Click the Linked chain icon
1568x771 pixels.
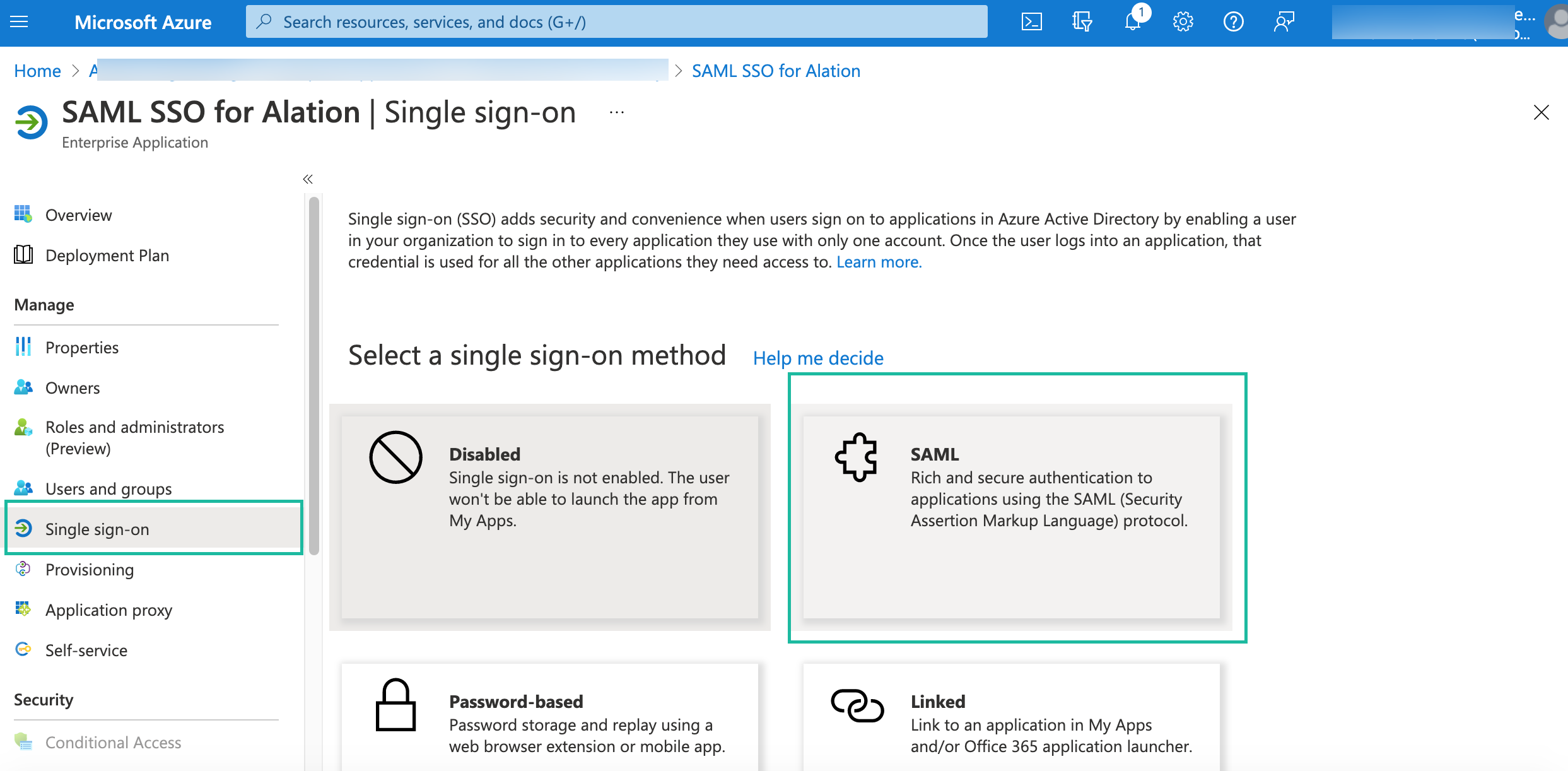pos(857,705)
